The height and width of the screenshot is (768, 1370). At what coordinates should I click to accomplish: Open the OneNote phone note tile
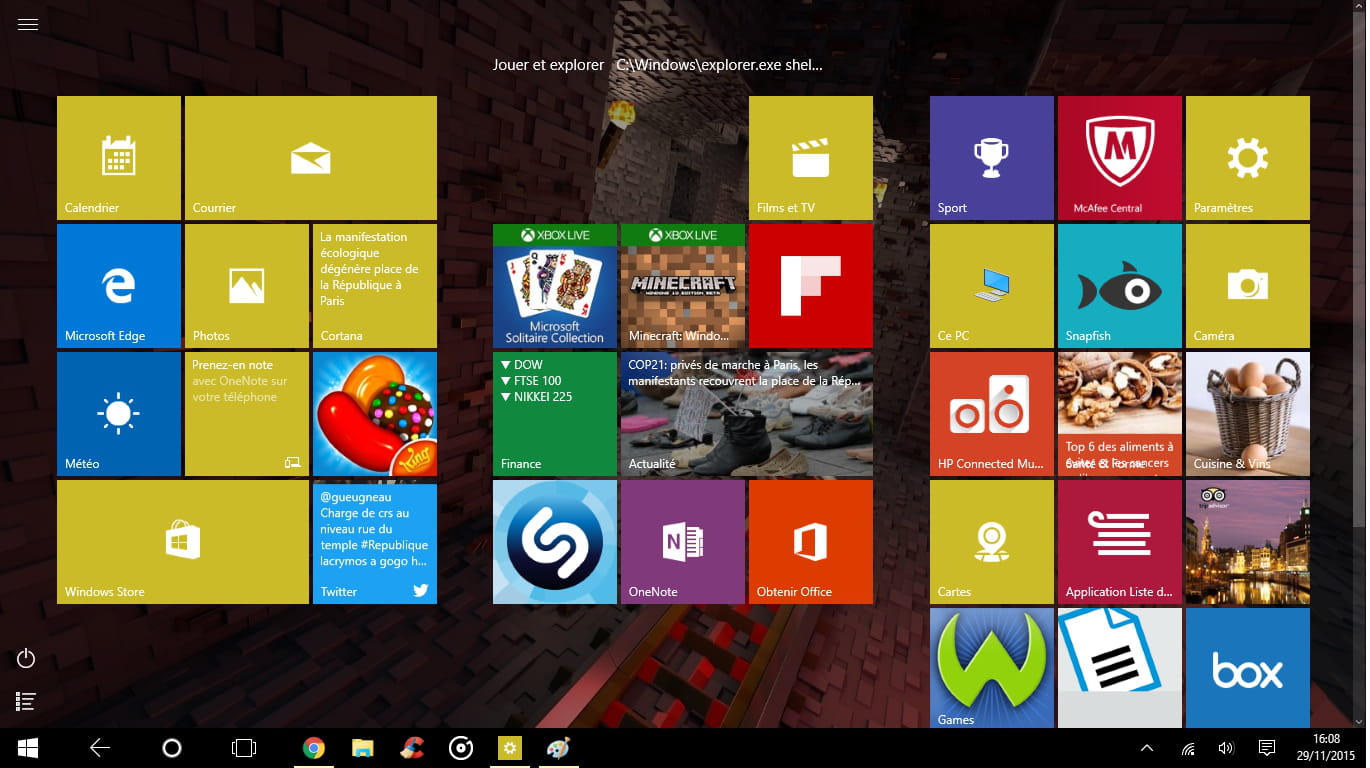(247, 414)
